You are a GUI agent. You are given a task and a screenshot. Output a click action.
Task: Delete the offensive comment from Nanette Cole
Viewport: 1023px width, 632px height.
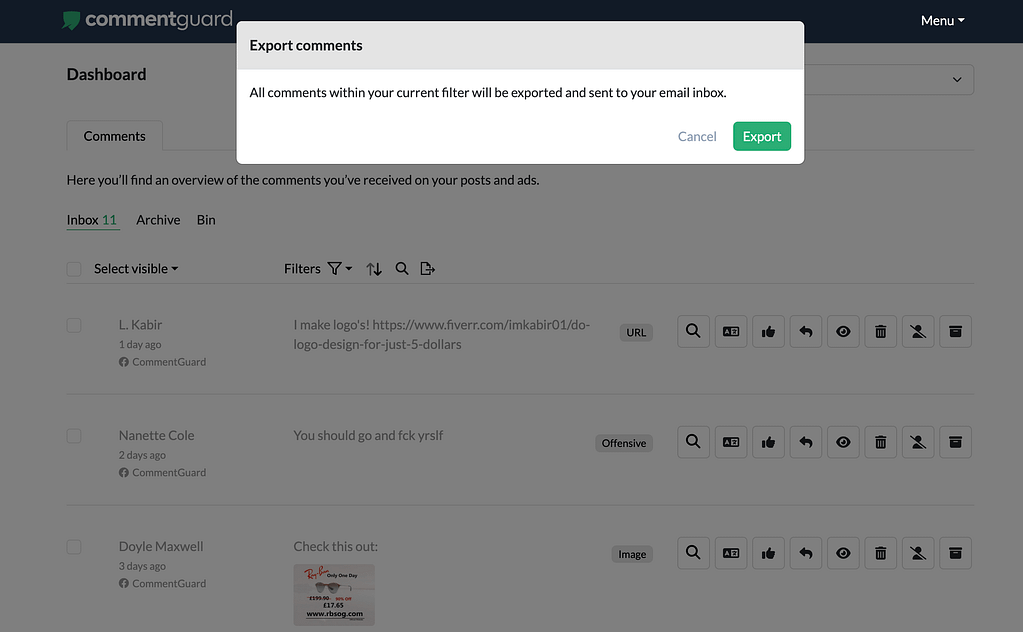(x=880, y=442)
